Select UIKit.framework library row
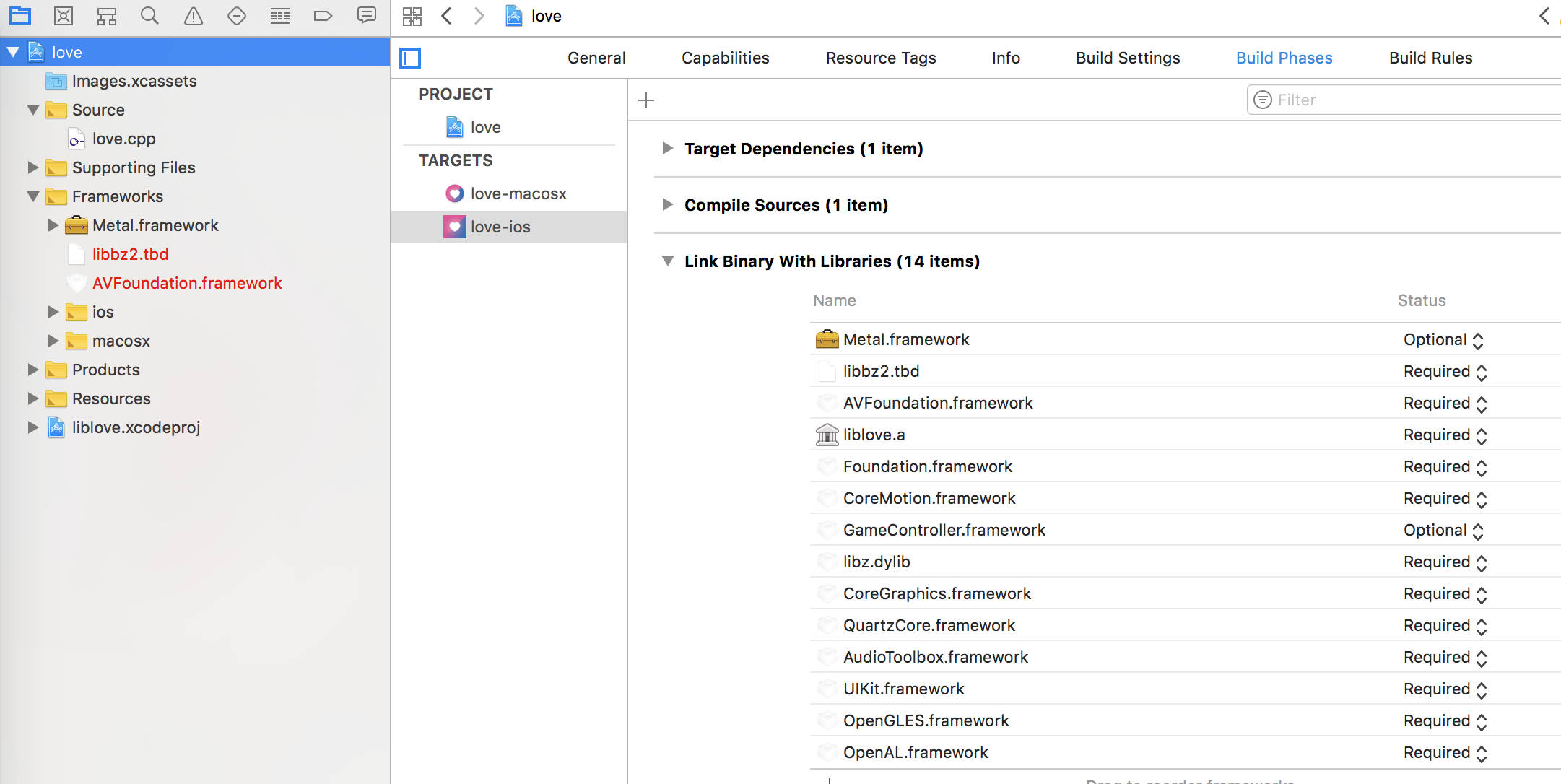This screenshot has height=784, width=1561. (1185, 689)
